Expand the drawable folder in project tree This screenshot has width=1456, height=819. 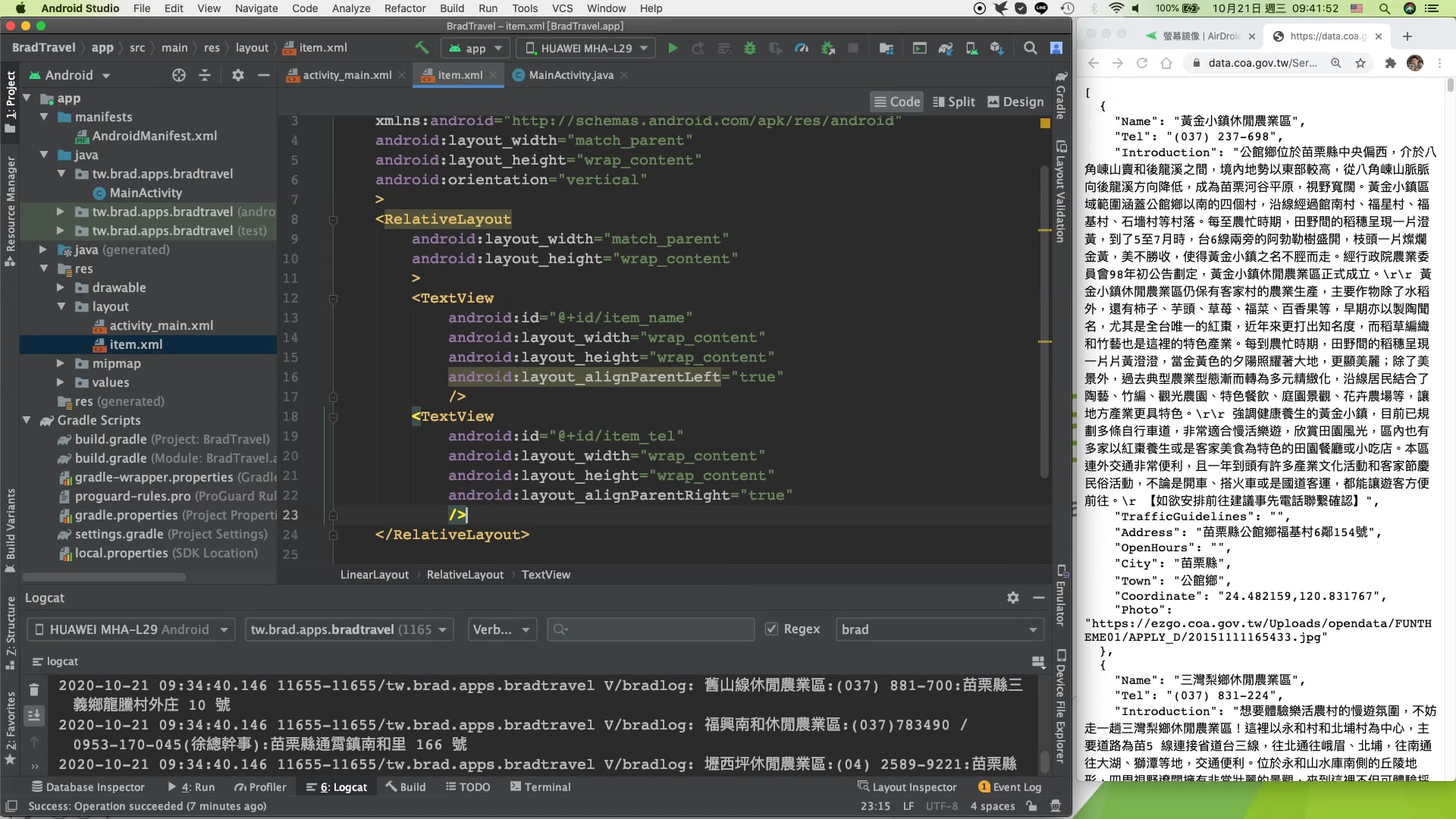click(x=61, y=287)
